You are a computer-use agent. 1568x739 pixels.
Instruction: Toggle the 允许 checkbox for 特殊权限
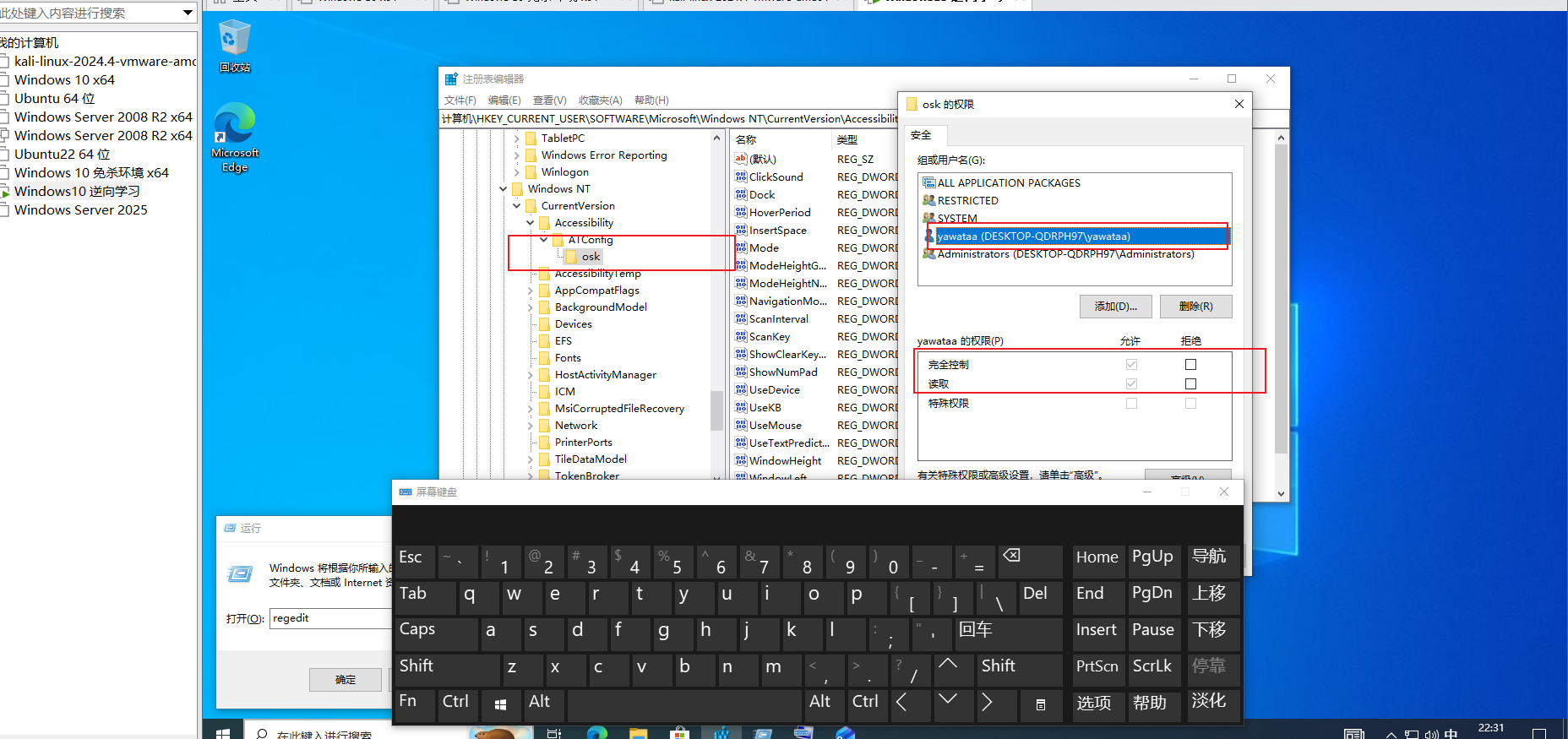(x=1131, y=404)
